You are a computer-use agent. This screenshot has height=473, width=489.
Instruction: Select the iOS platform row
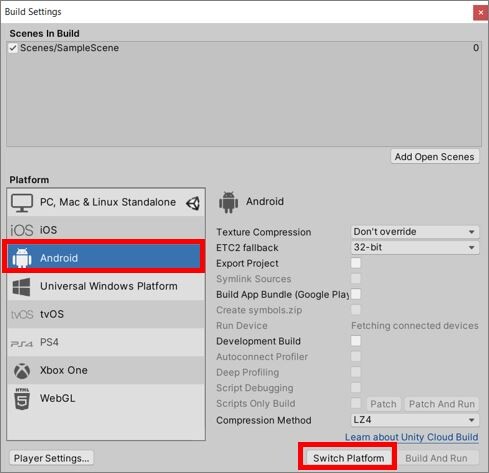pos(106,230)
